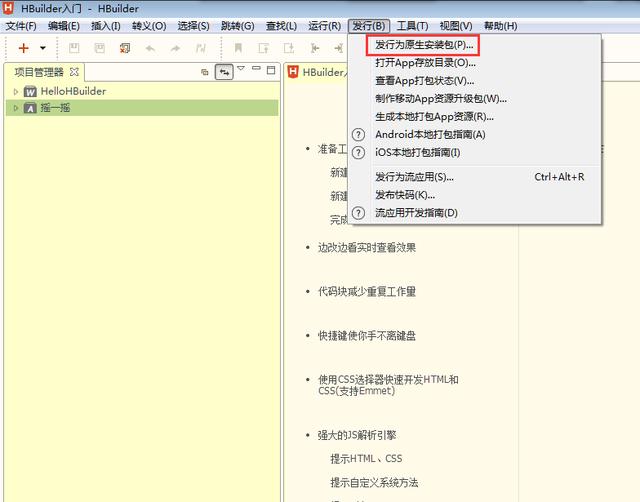Viewport: 640px width, 502px height.
Task: Click the Save All toolbar icon
Action: click(x=100, y=48)
